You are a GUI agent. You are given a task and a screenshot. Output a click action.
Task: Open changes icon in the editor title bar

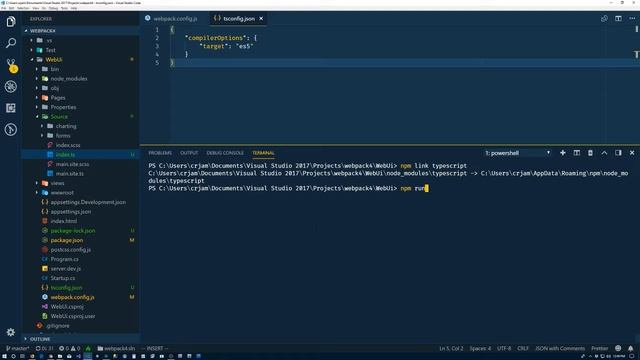tap(604, 18)
